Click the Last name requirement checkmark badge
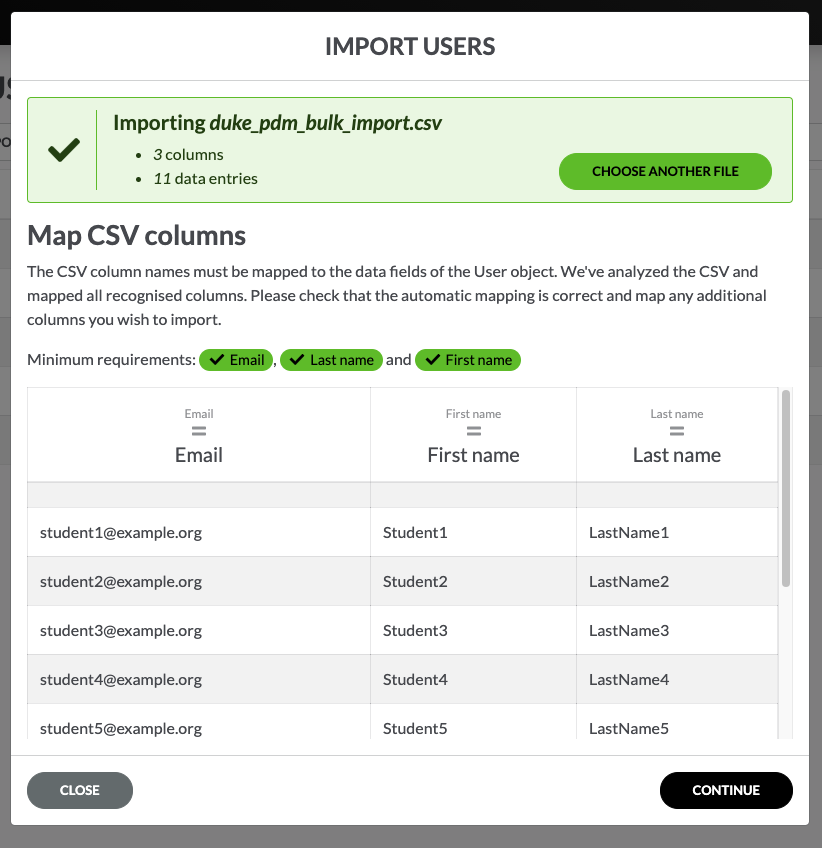 tap(331, 360)
